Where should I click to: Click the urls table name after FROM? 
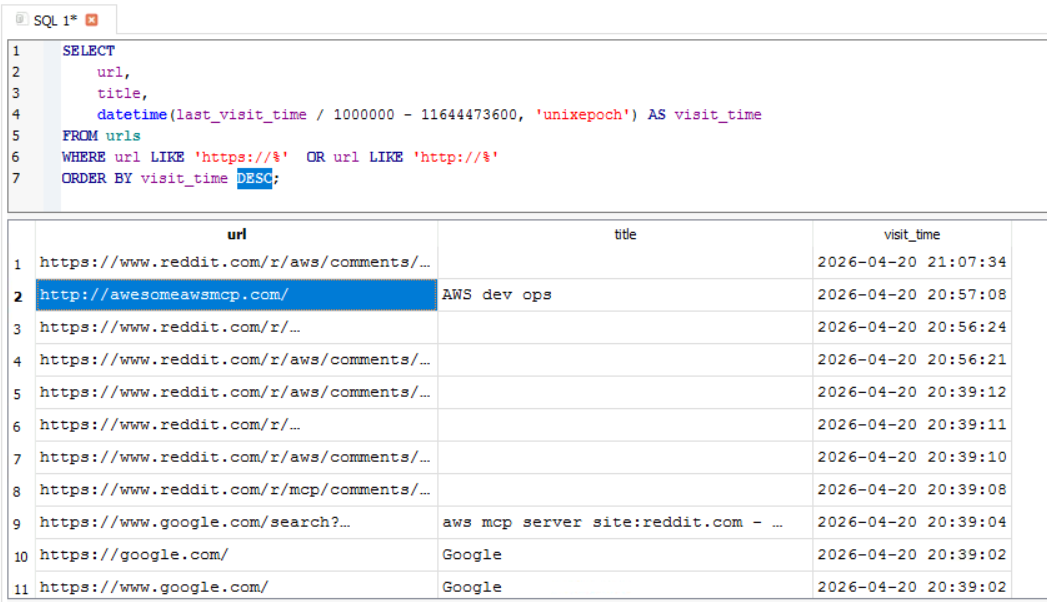pyautogui.click(x=123, y=135)
